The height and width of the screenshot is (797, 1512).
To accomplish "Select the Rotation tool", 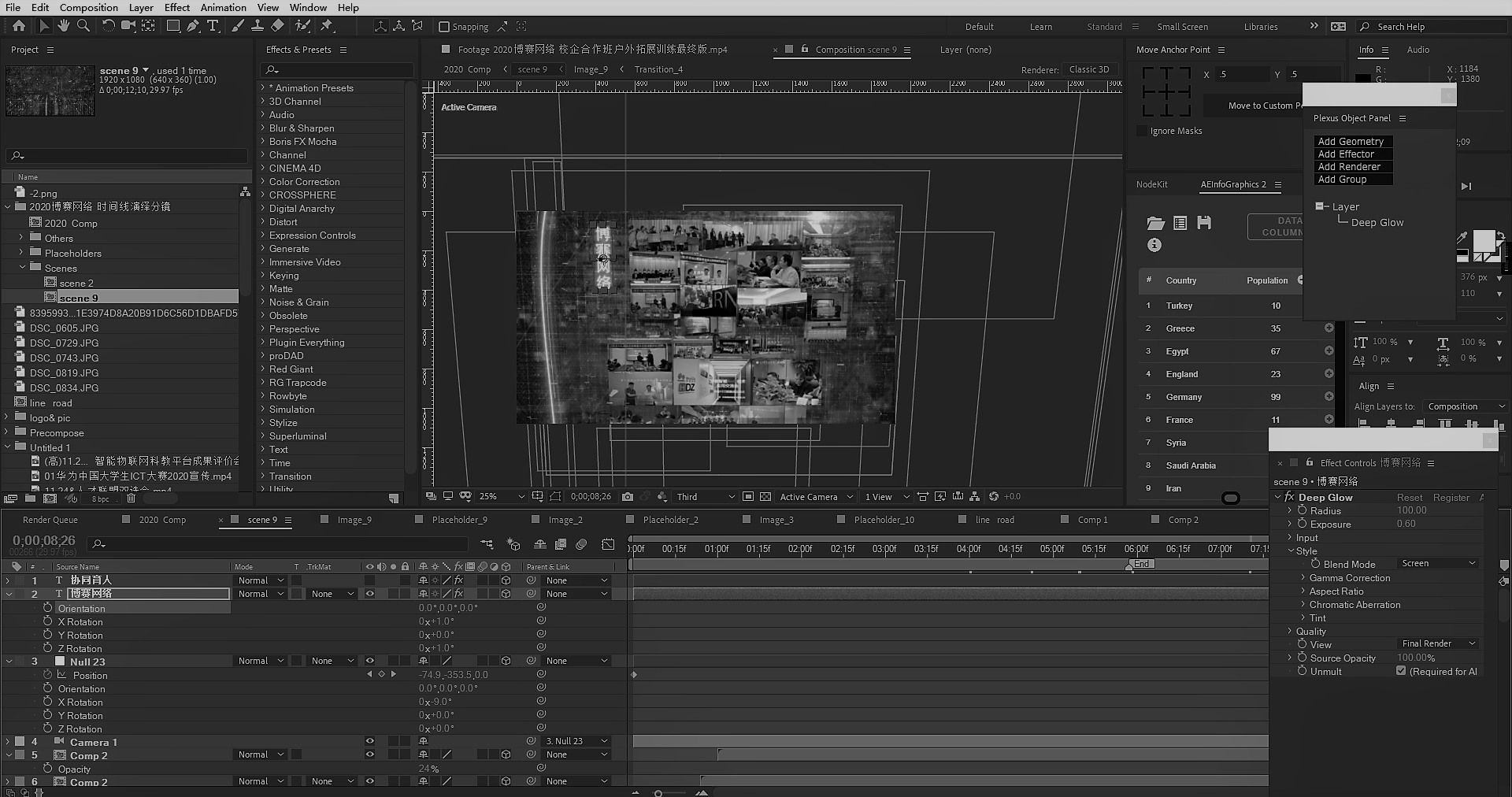I will [109, 26].
